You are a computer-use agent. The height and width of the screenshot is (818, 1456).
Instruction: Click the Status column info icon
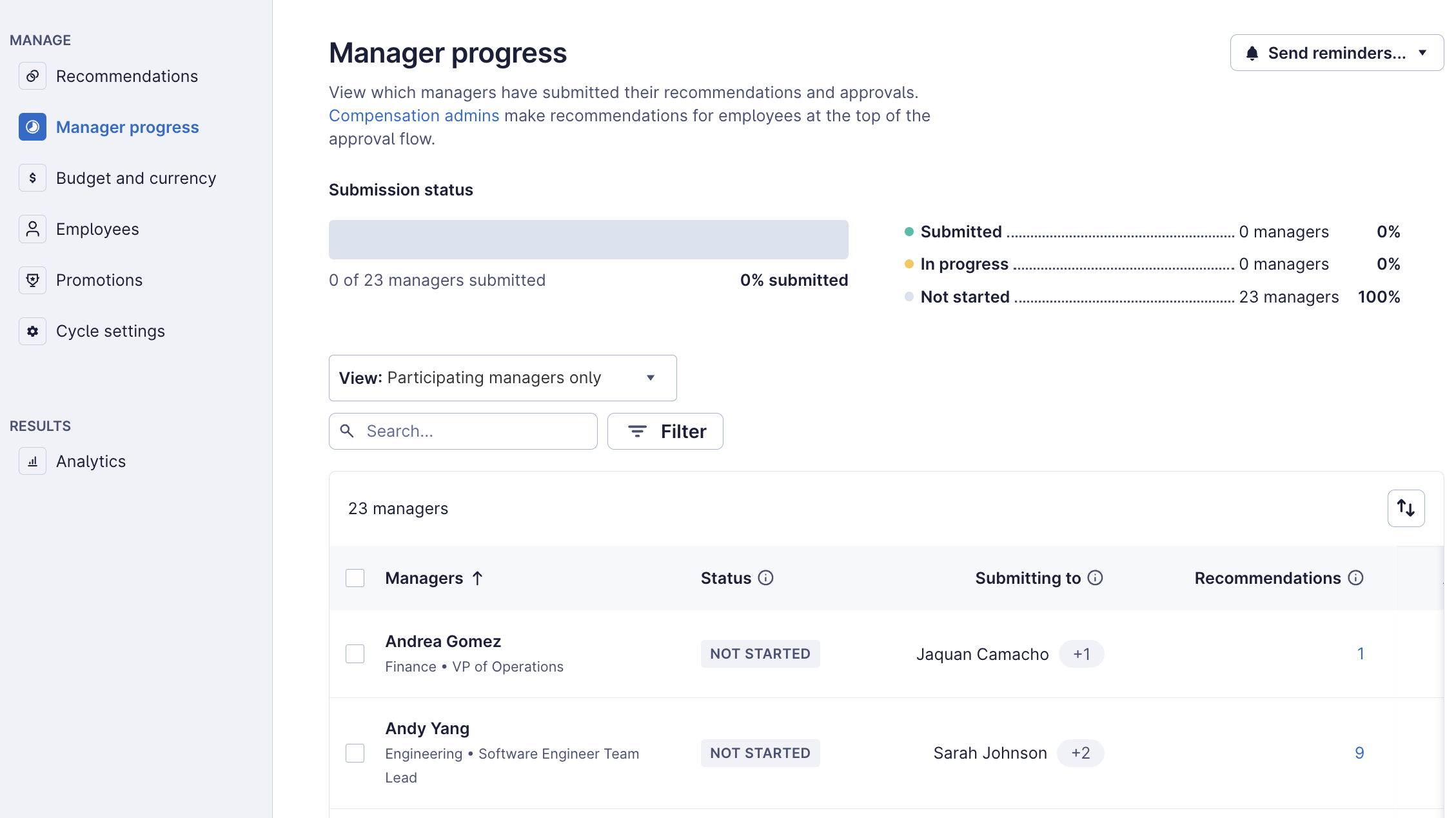[765, 578]
